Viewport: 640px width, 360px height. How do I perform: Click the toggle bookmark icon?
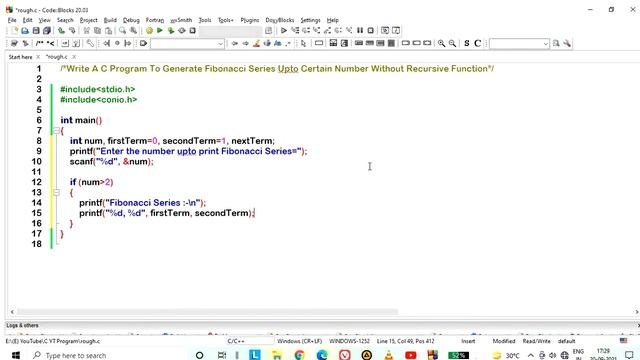[x=117, y=43]
